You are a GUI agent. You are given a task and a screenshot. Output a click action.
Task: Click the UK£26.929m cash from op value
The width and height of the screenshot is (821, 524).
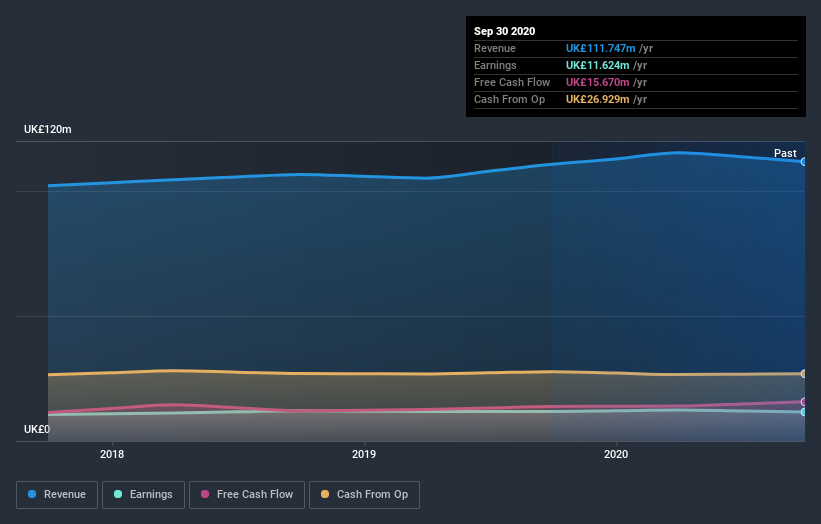point(597,99)
